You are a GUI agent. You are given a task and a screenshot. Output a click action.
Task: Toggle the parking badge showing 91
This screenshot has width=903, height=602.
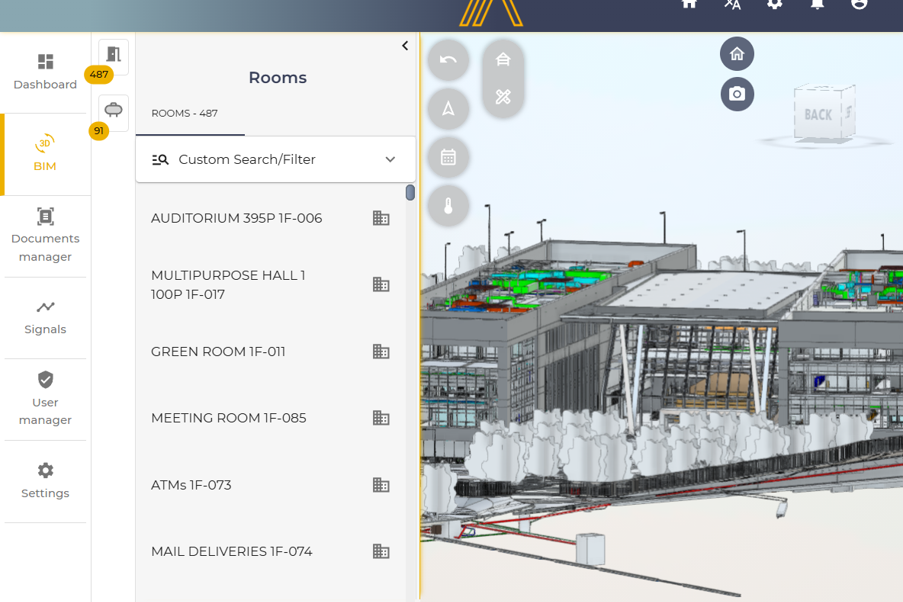click(x=97, y=130)
